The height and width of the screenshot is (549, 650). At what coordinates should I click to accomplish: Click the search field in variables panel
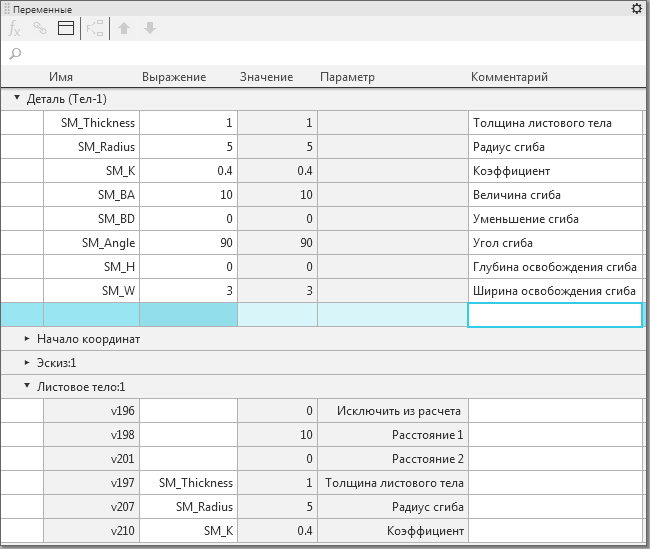[330, 54]
